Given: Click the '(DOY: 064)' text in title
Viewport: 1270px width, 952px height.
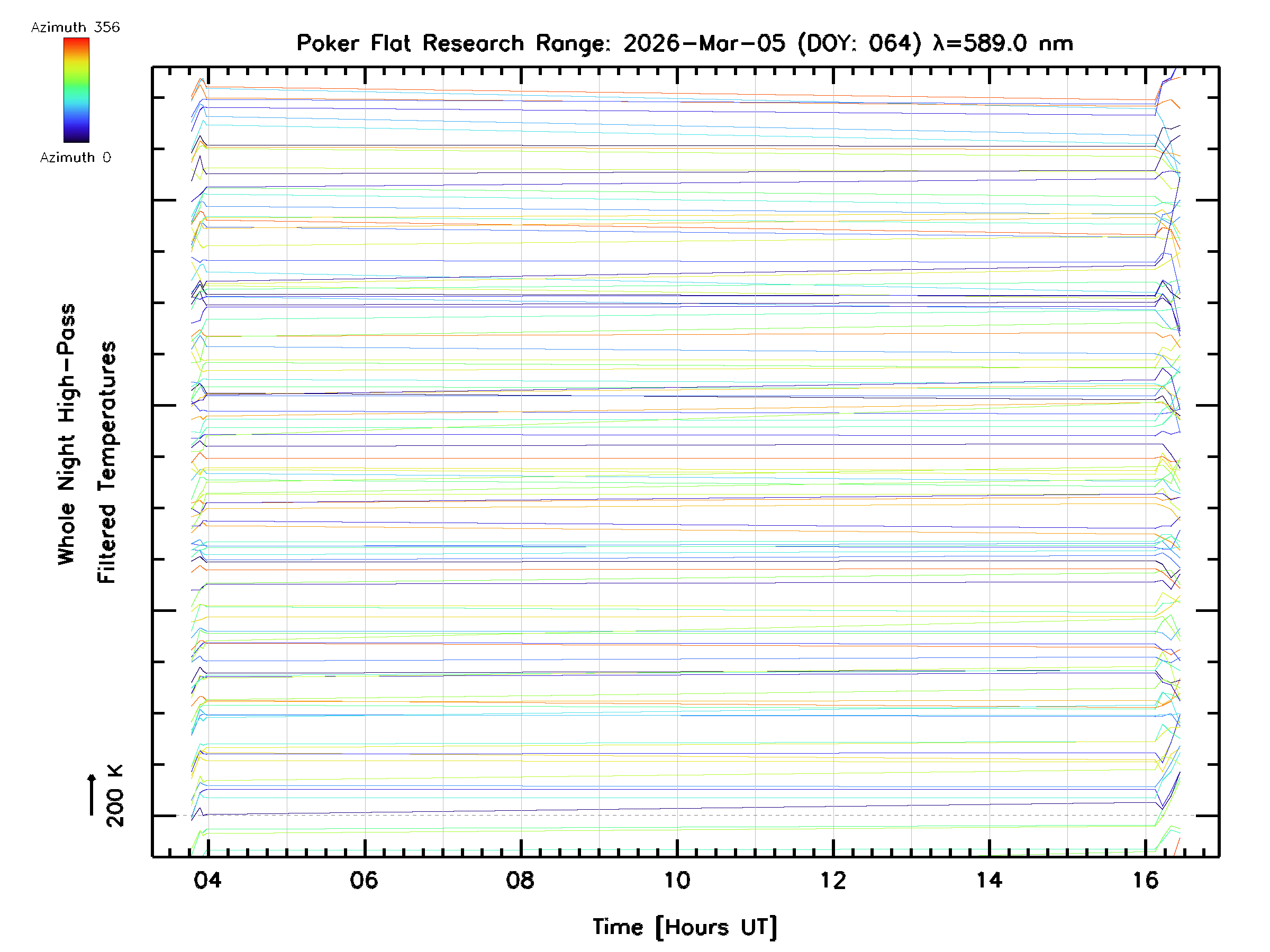Looking at the screenshot, I should [859, 43].
